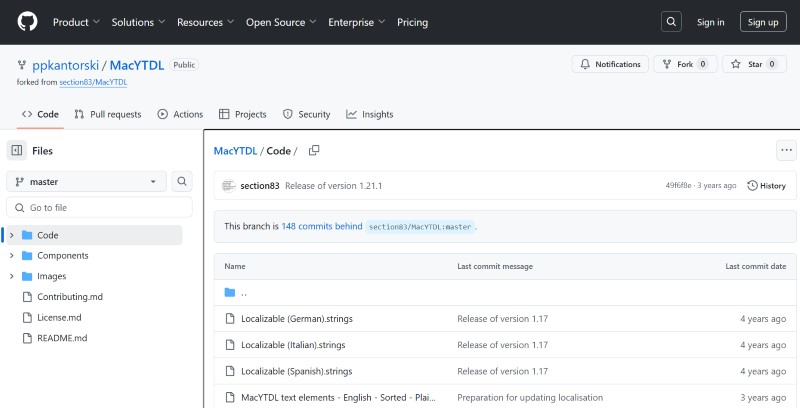
Task: Switch to the Pull requests tab
Action: click(108, 114)
